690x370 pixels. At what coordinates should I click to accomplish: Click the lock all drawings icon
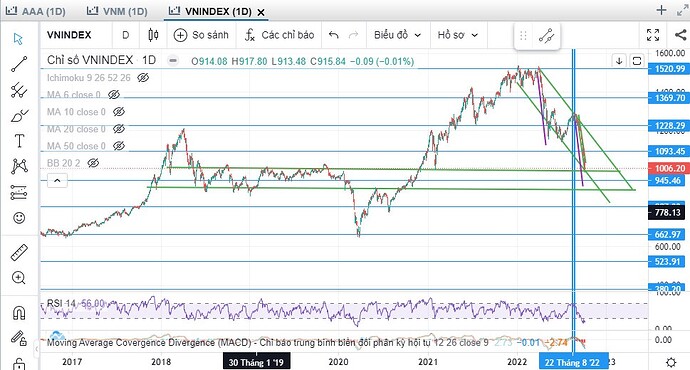[x=18, y=363]
